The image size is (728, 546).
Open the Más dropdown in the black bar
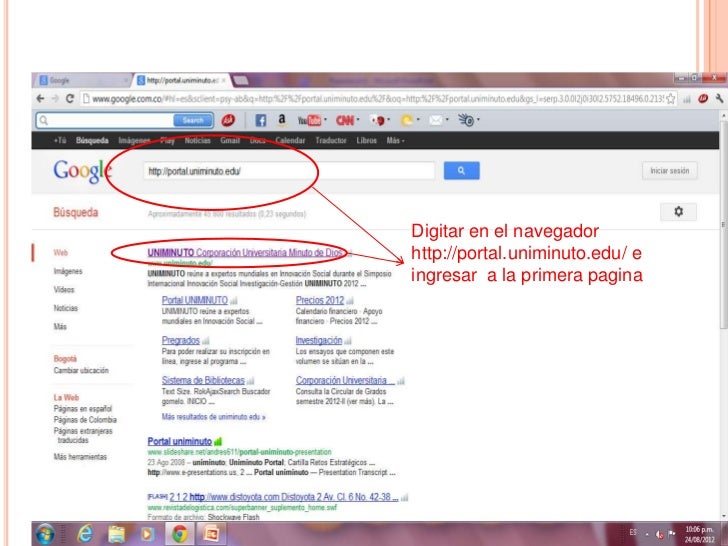[x=395, y=140]
